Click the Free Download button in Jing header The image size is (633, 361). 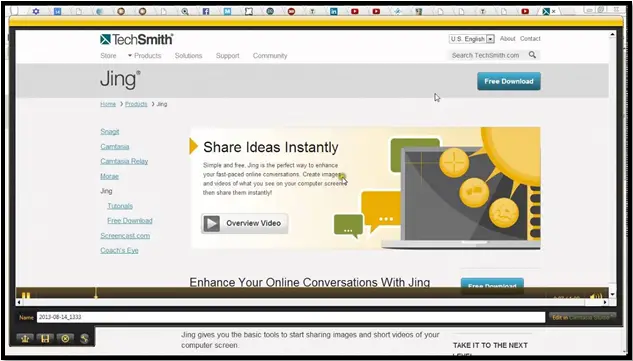coord(509,81)
